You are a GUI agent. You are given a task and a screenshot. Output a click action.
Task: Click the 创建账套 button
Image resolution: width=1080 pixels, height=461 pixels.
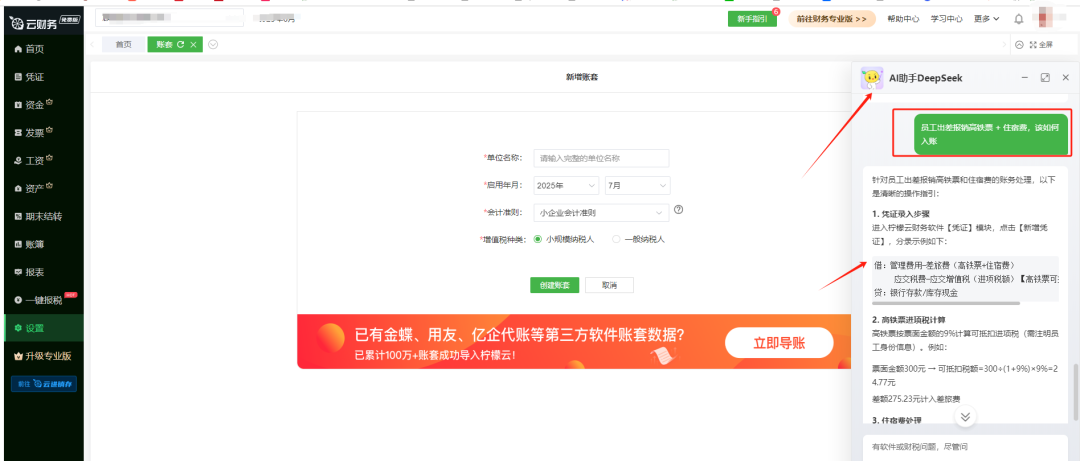(x=554, y=285)
